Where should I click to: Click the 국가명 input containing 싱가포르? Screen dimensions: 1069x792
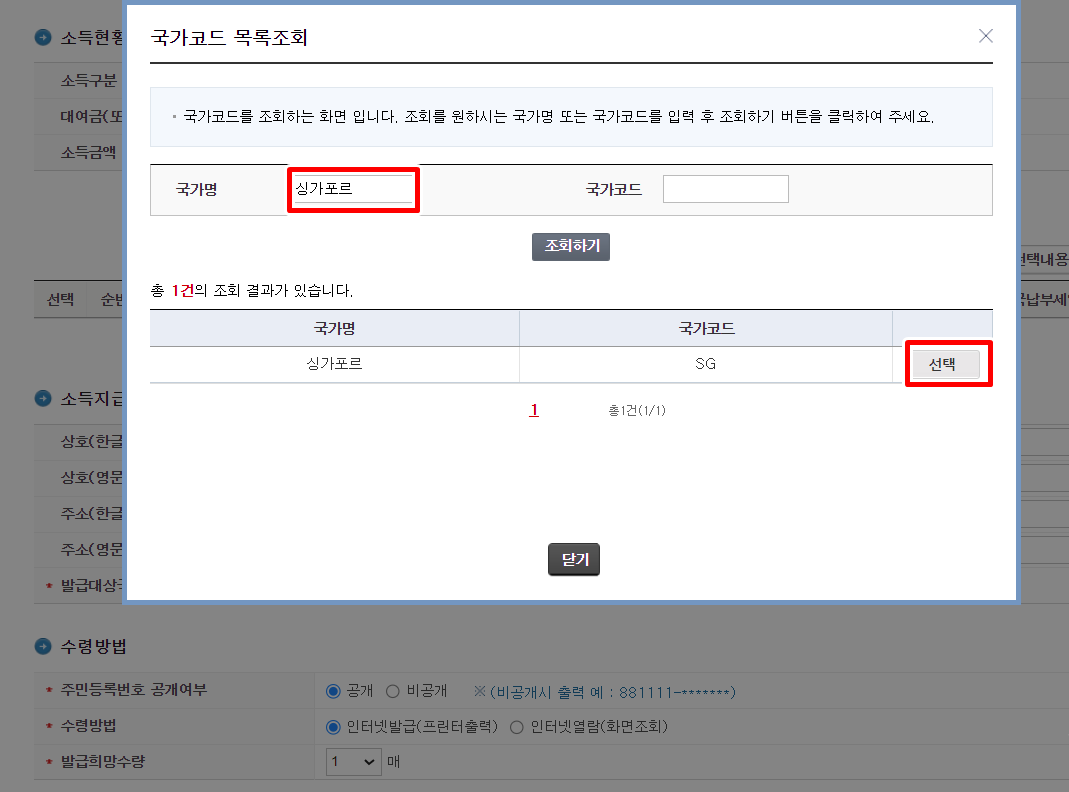[x=352, y=189]
